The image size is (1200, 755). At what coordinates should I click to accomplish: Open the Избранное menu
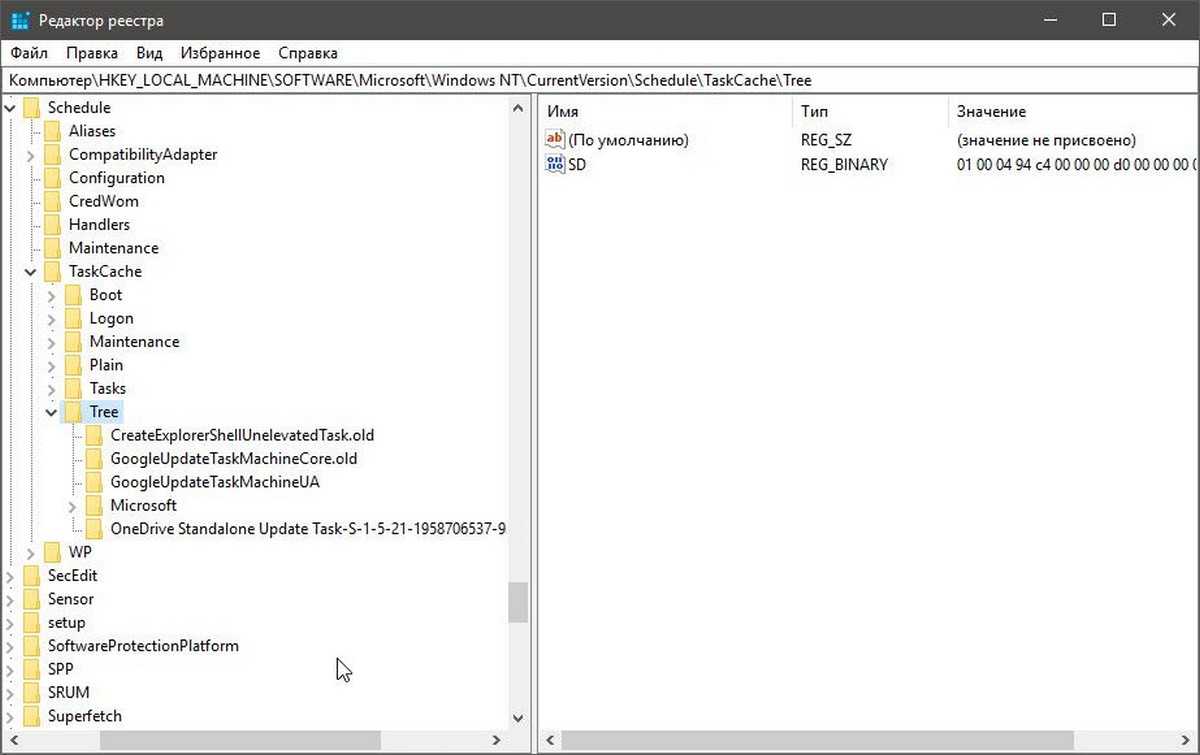(x=220, y=53)
